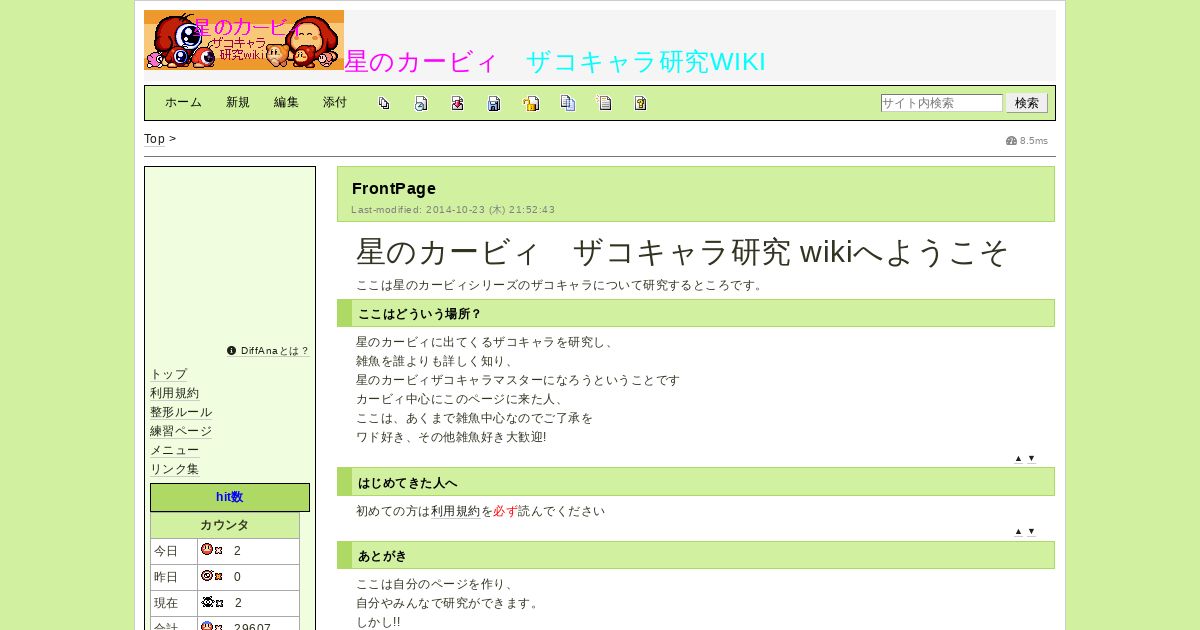Screen dimensions: 1200x630
Task: Open 添付 in the navigation bar
Action: [335, 102]
